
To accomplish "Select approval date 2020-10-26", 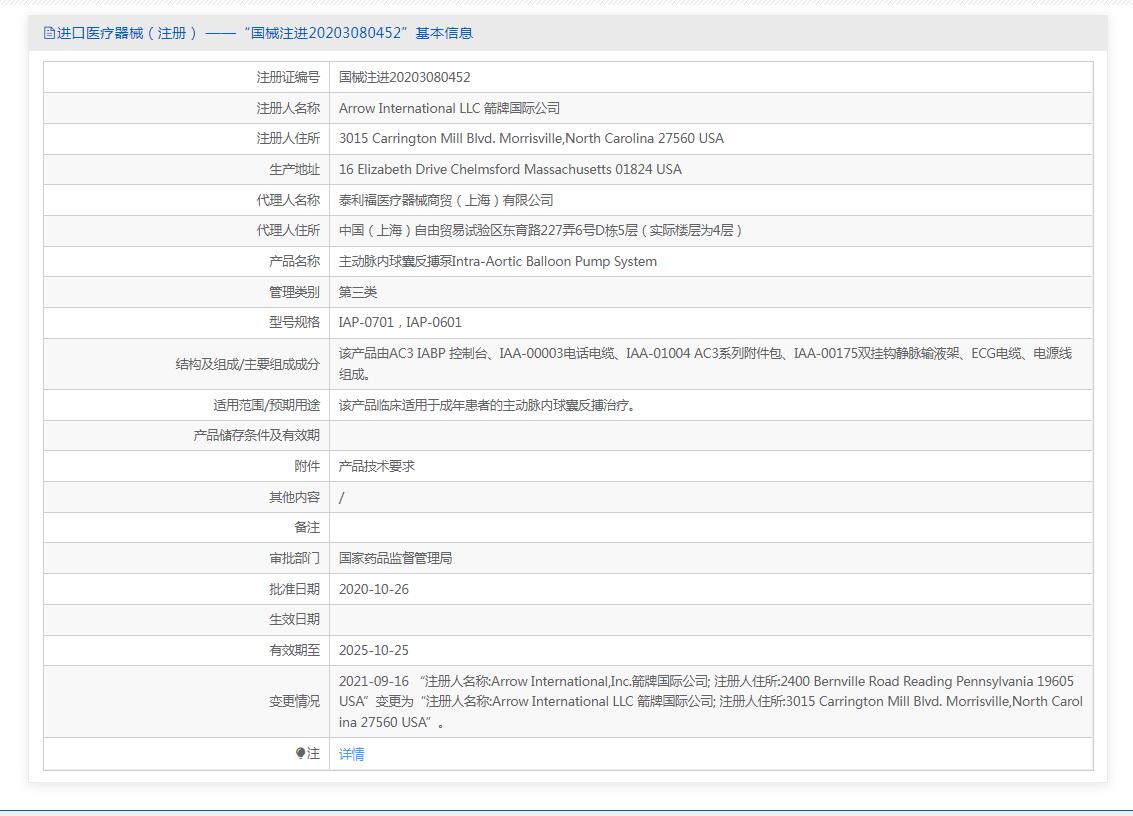I will [374, 590].
